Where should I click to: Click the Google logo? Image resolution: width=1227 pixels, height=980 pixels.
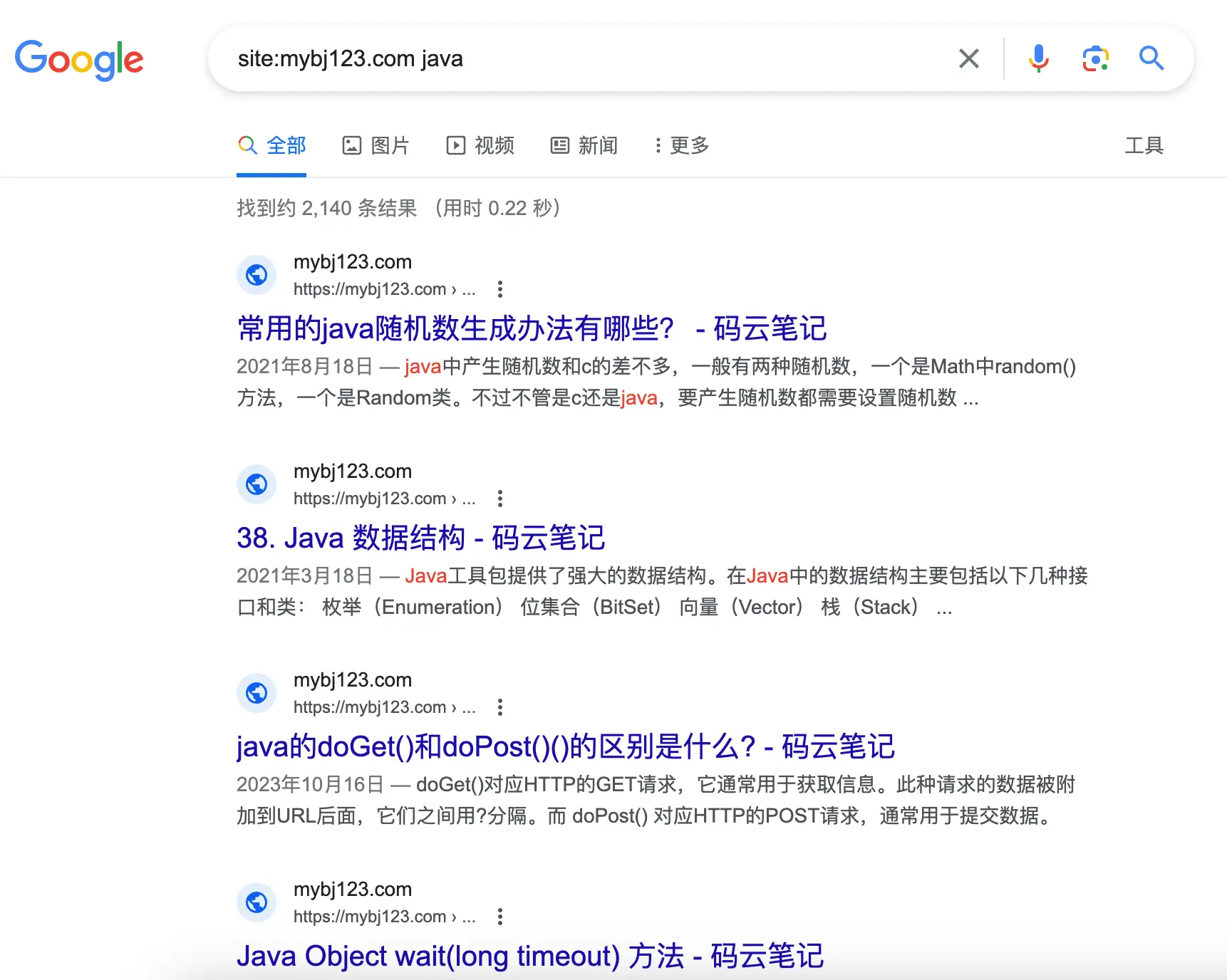[x=79, y=60]
